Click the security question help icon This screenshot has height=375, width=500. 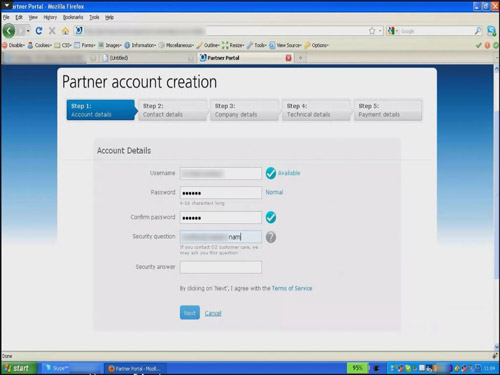tap(271, 237)
